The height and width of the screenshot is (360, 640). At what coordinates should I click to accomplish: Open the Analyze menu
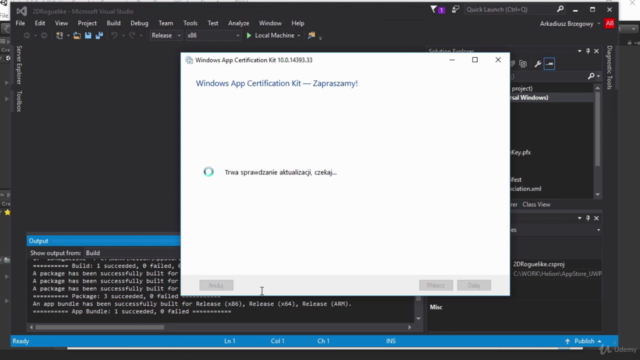pyautogui.click(x=238, y=23)
